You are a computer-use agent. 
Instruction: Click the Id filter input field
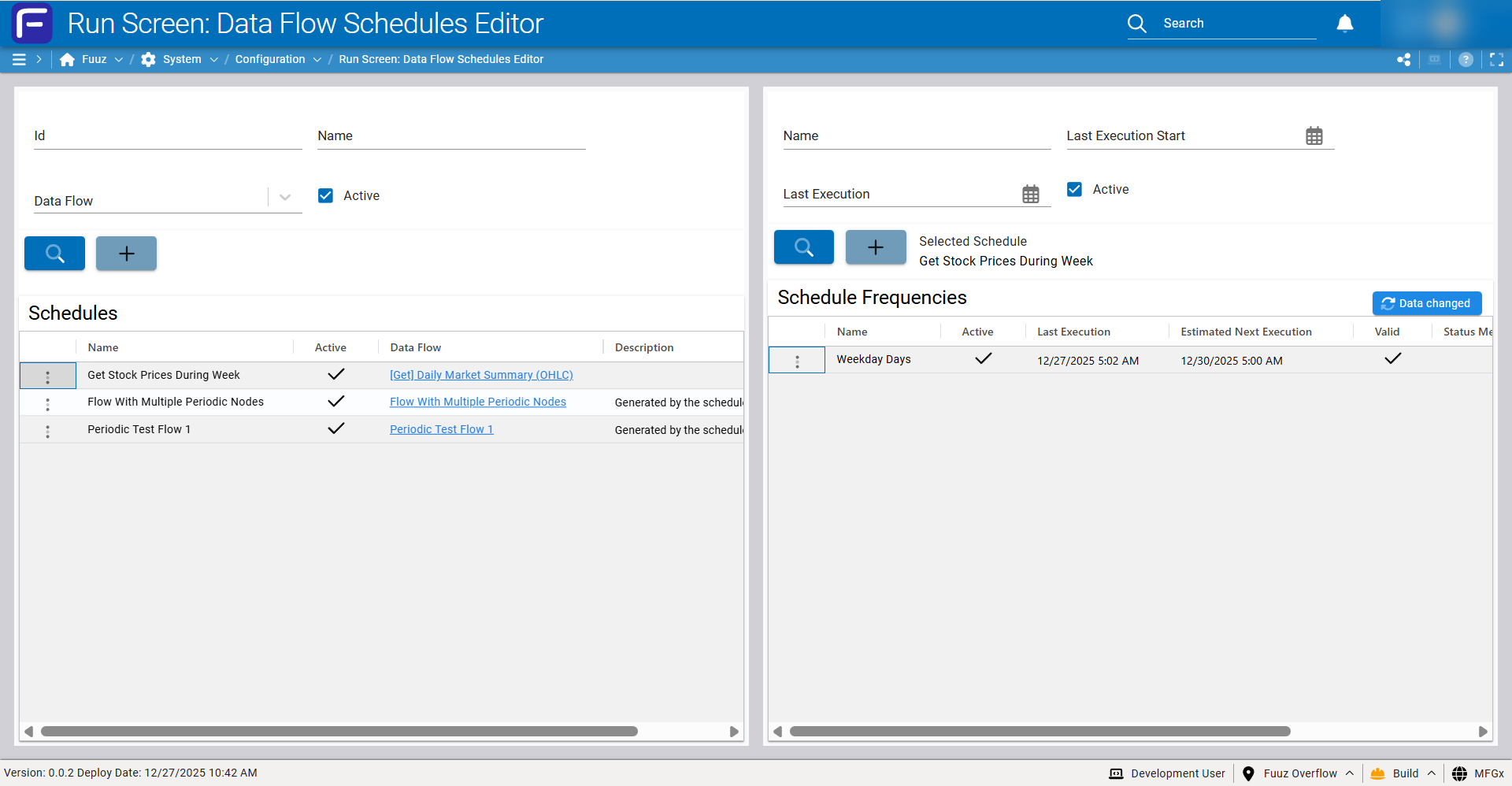[x=168, y=136]
